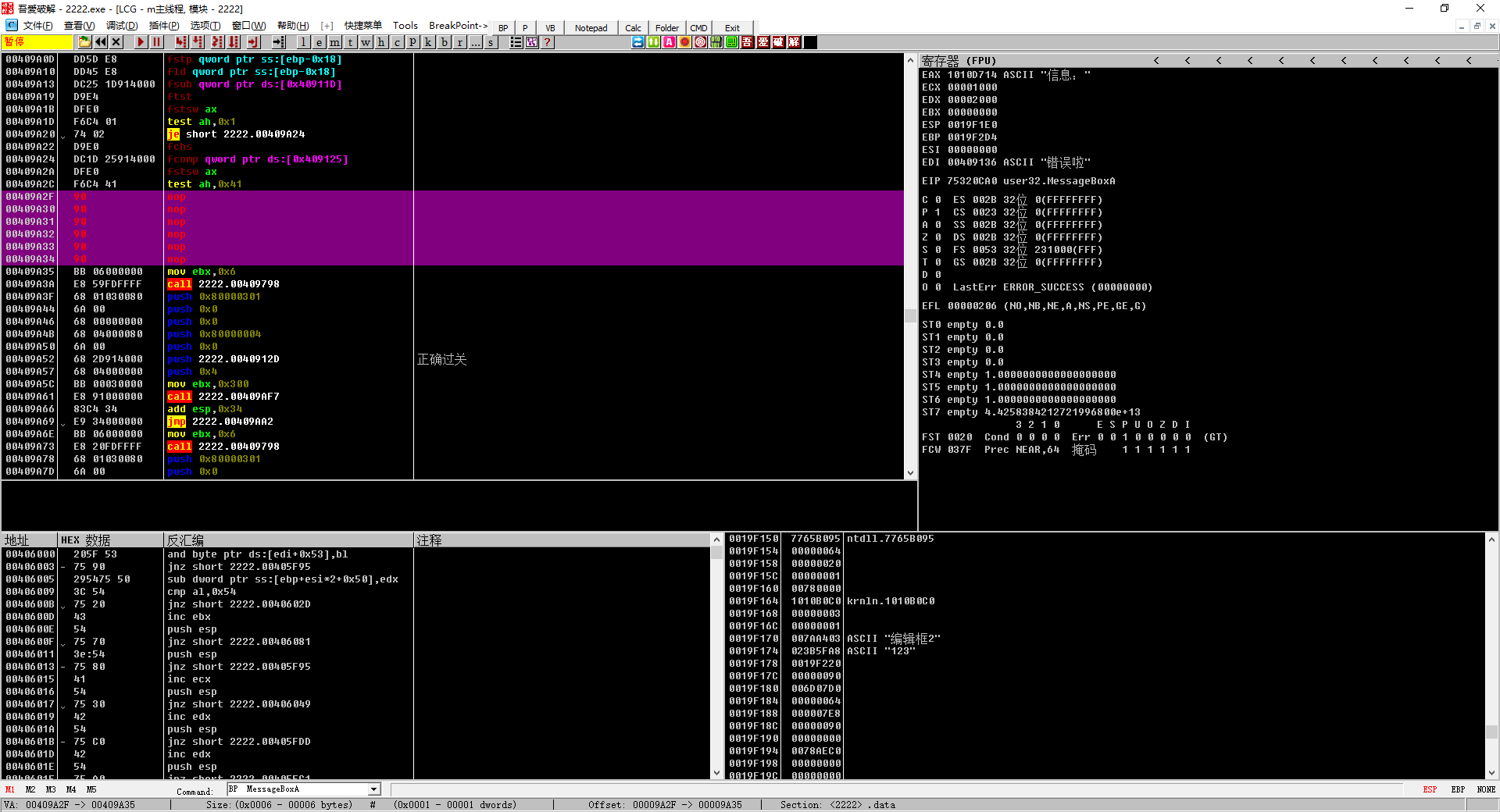
Task: Open the 调试(D) menu
Action: (121, 26)
